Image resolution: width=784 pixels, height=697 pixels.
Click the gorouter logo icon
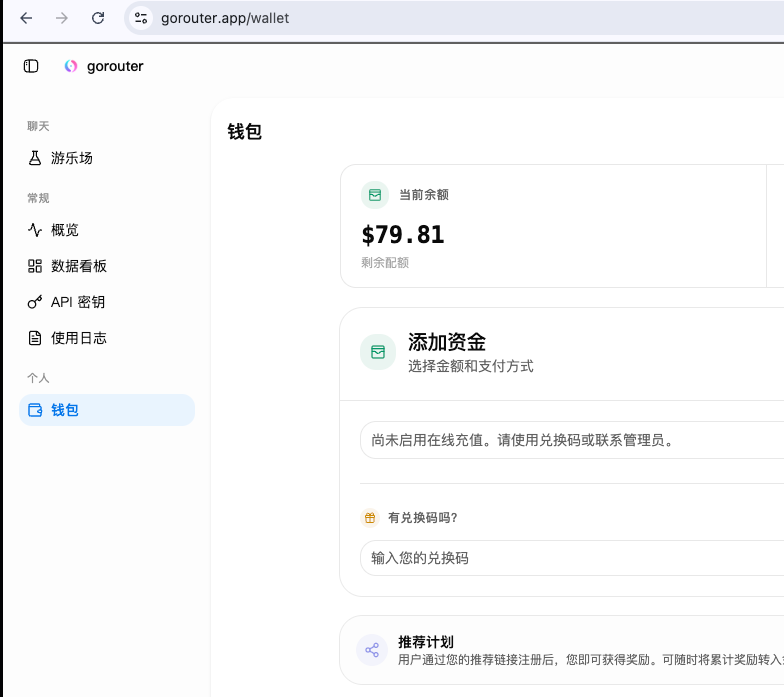pos(71,66)
